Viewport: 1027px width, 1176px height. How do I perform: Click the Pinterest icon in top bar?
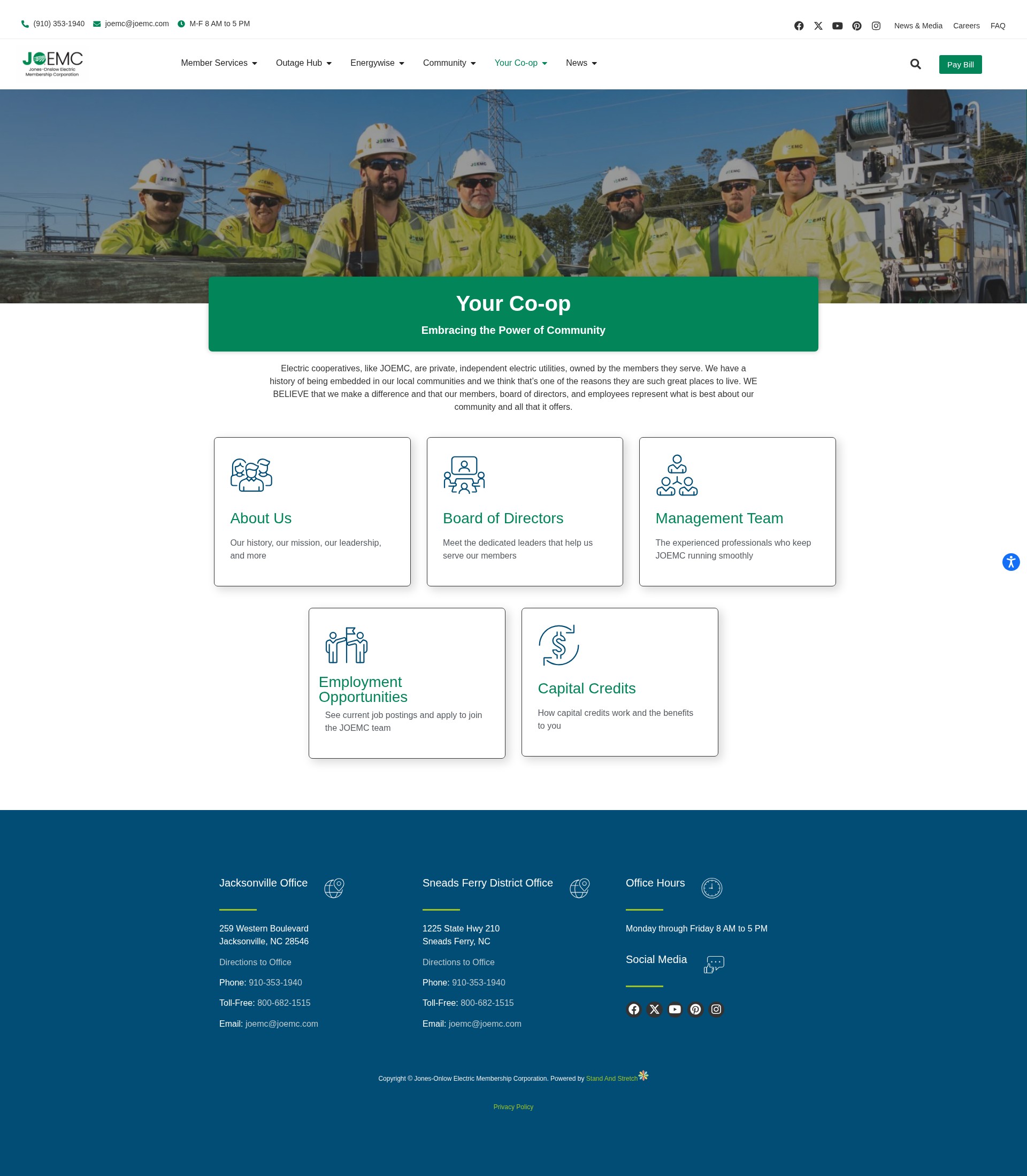[x=857, y=26]
